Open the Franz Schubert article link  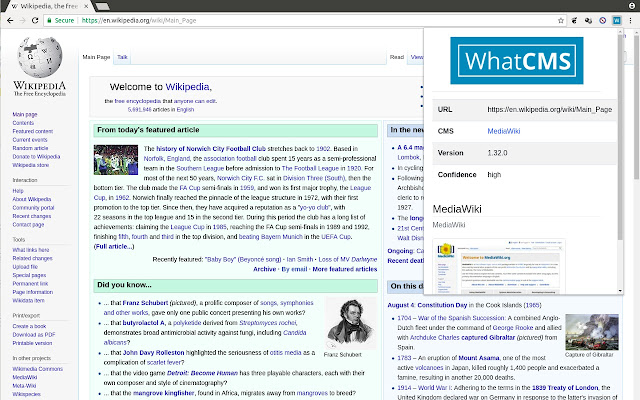tap(145, 303)
